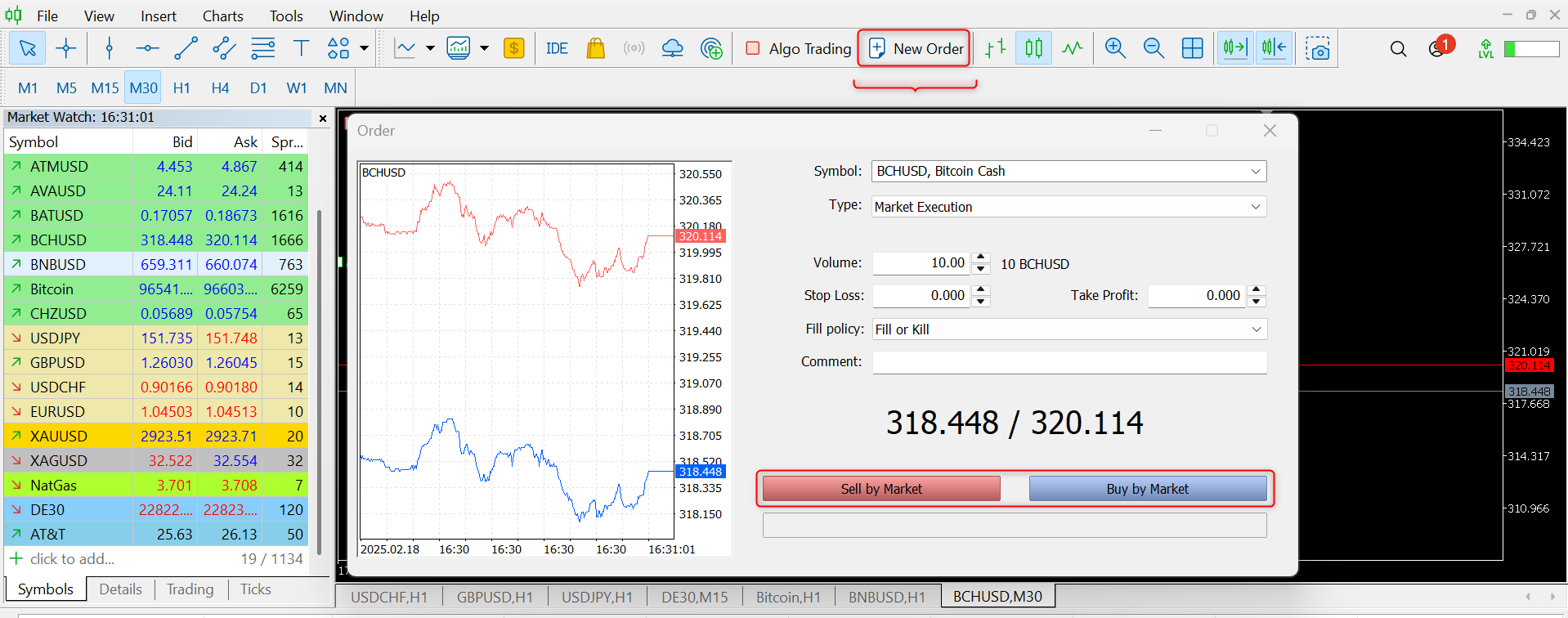Click Buy by Market button
The width and height of the screenshot is (1568, 618).
(1148, 489)
